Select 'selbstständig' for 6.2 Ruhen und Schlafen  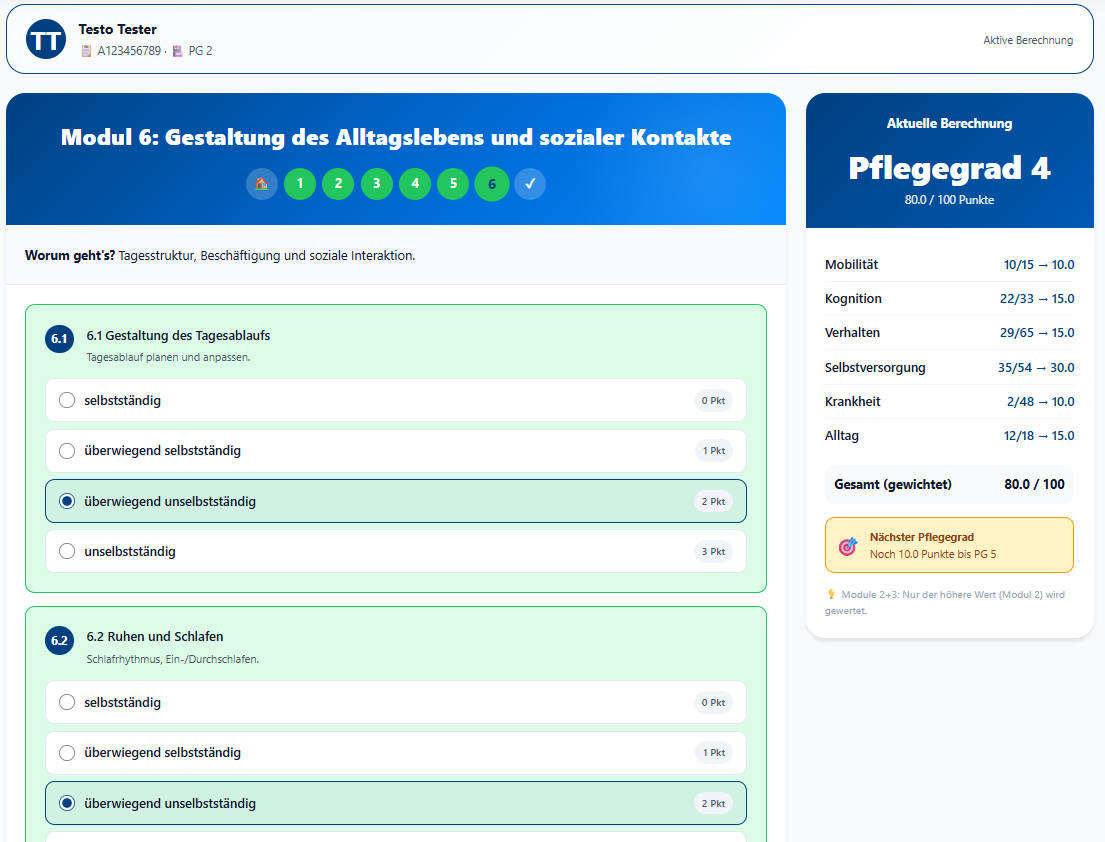pos(67,702)
